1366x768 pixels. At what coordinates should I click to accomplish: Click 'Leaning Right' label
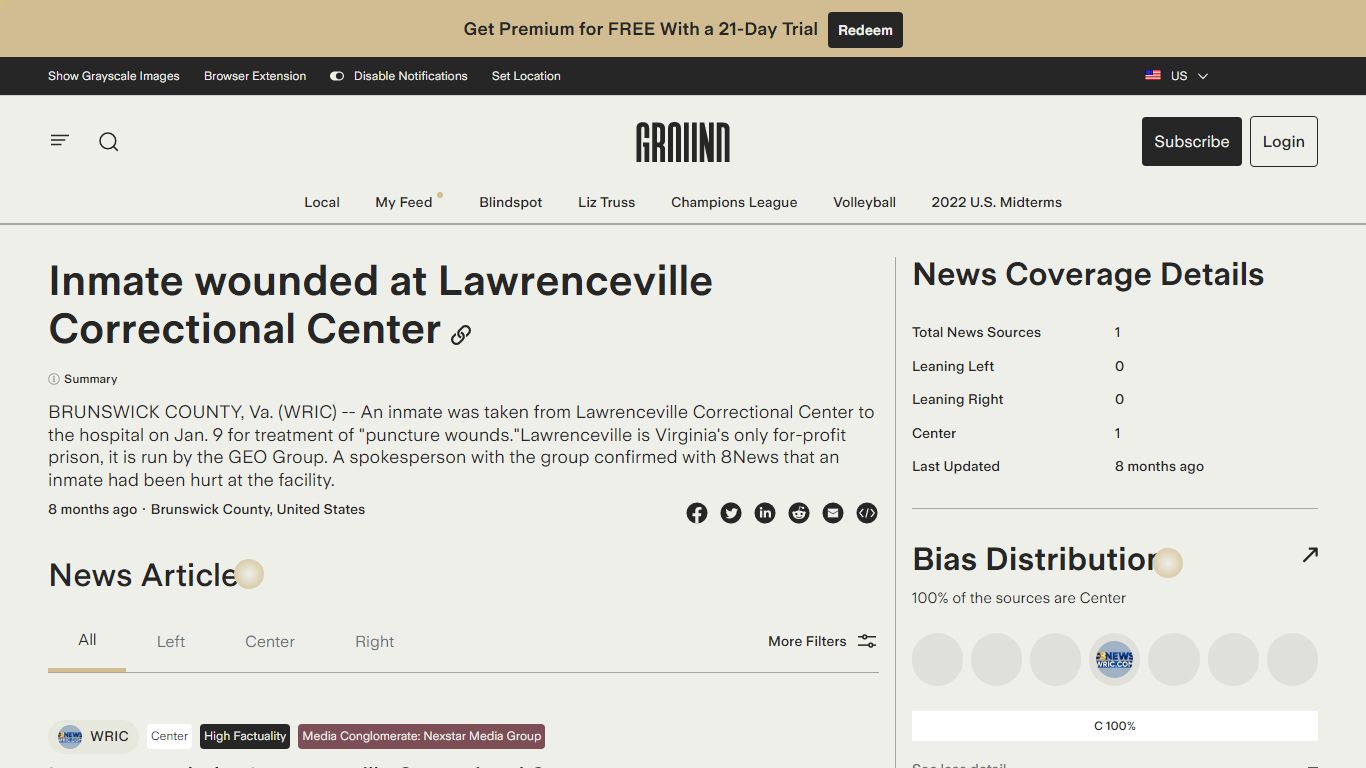coord(958,399)
